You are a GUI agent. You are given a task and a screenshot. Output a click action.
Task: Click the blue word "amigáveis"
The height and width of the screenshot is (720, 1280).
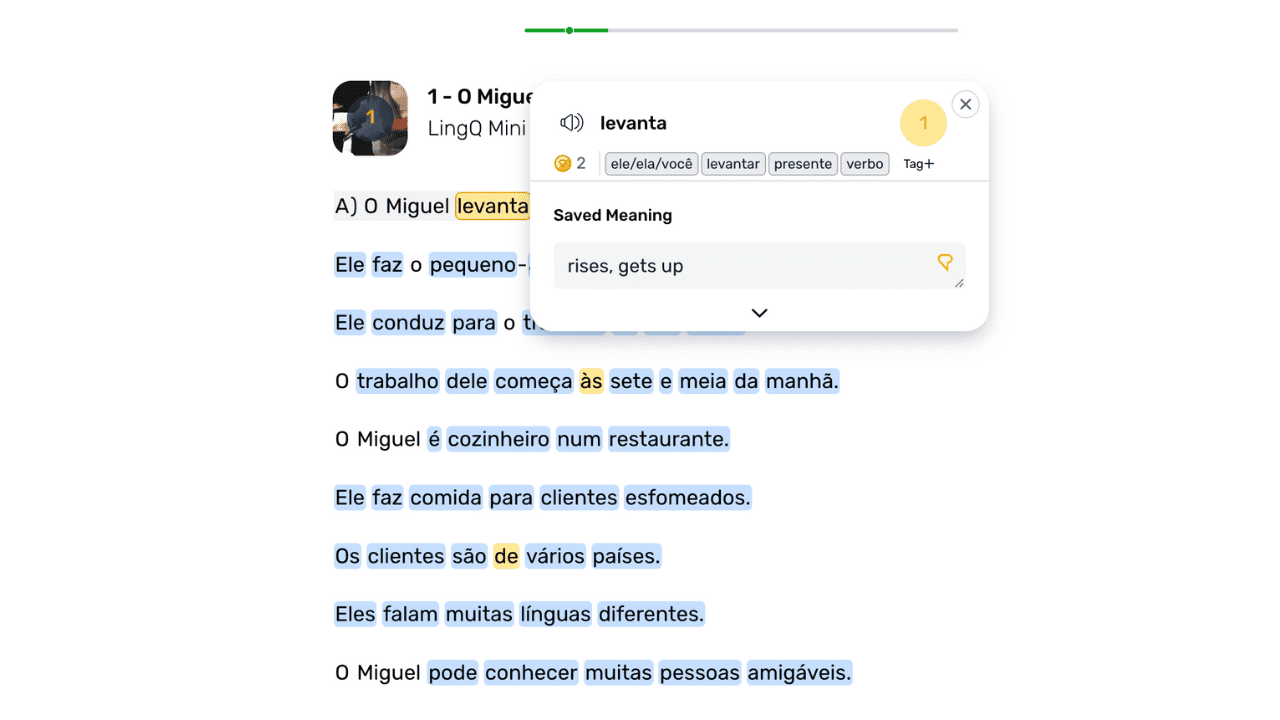coord(799,673)
